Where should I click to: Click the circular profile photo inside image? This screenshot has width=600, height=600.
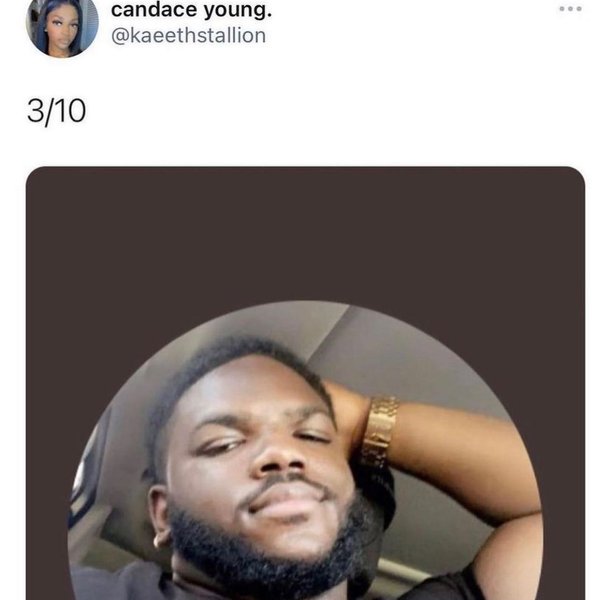click(305, 451)
